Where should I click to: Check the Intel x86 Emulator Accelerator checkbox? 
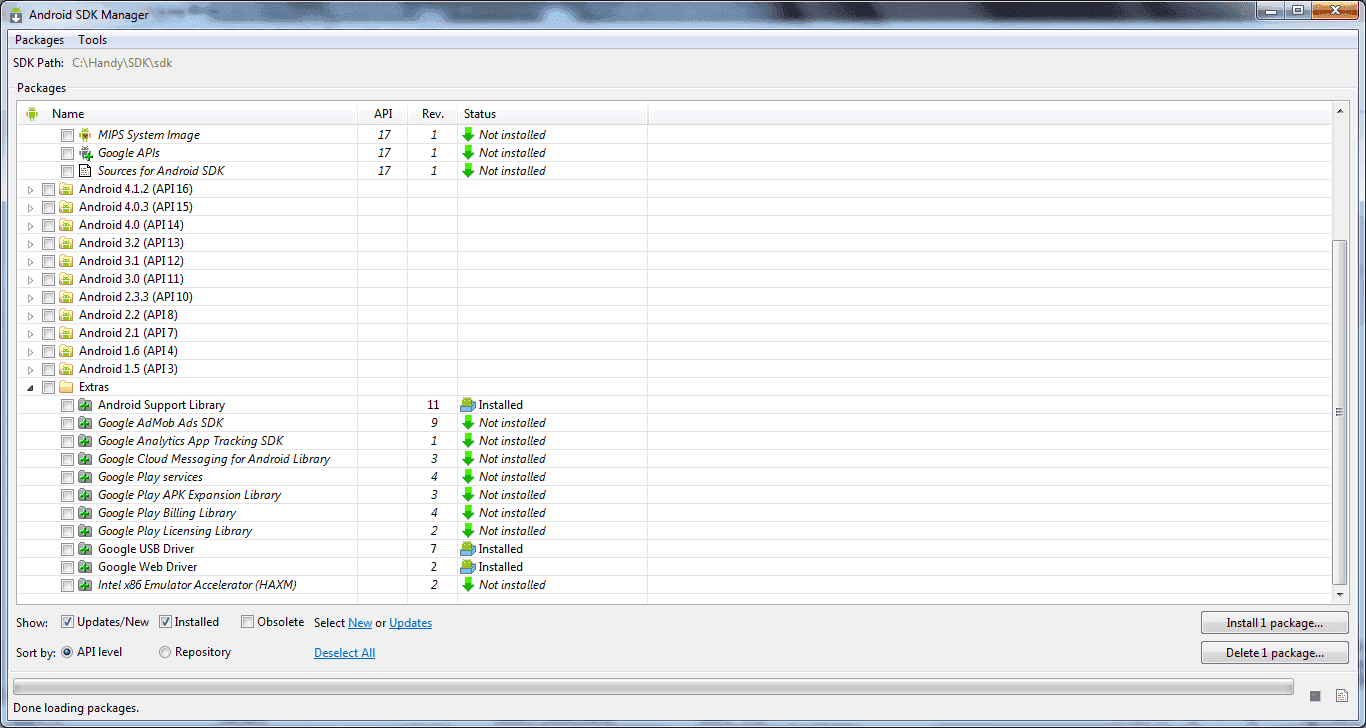[x=67, y=585]
